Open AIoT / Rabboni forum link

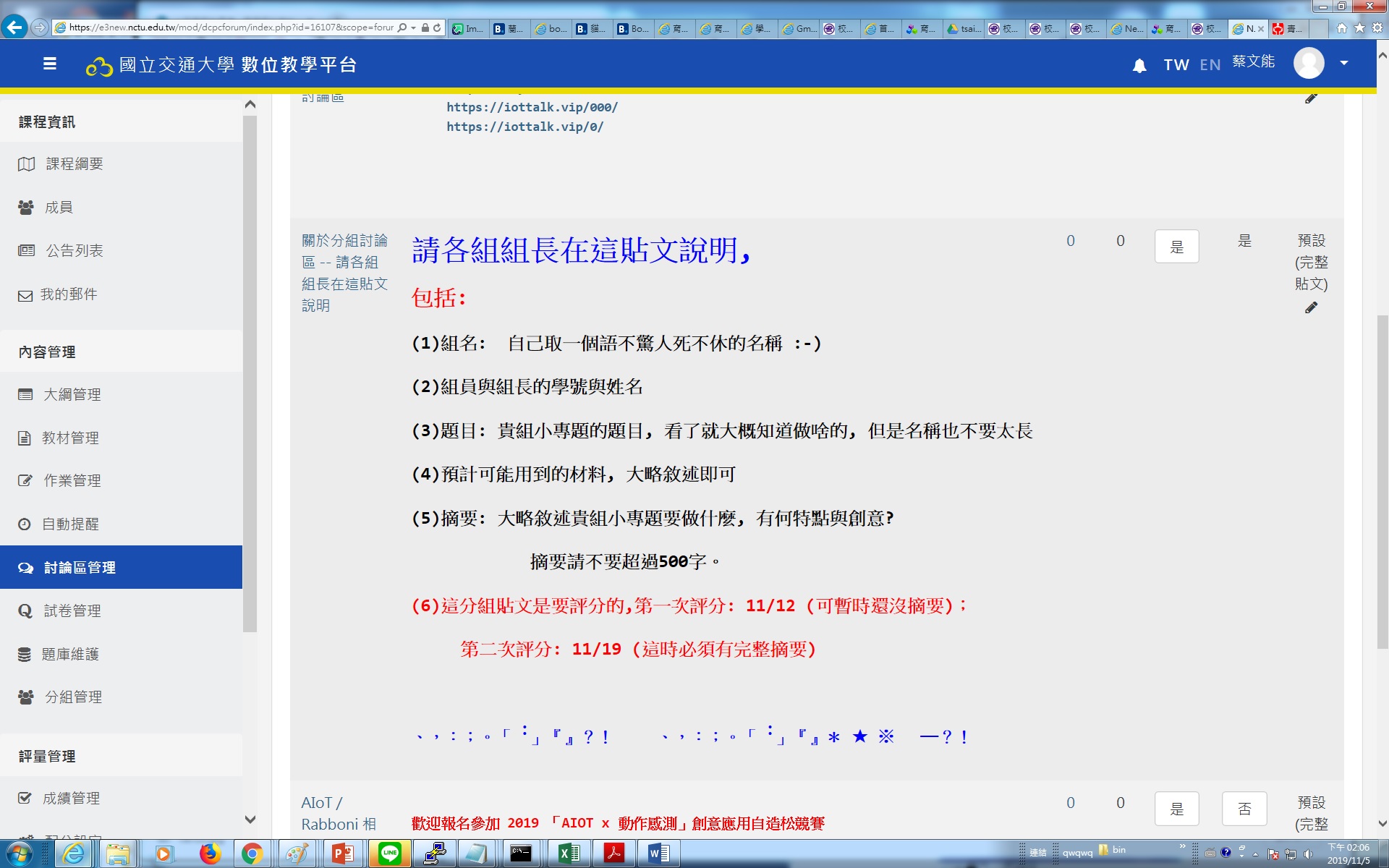click(x=339, y=813)
